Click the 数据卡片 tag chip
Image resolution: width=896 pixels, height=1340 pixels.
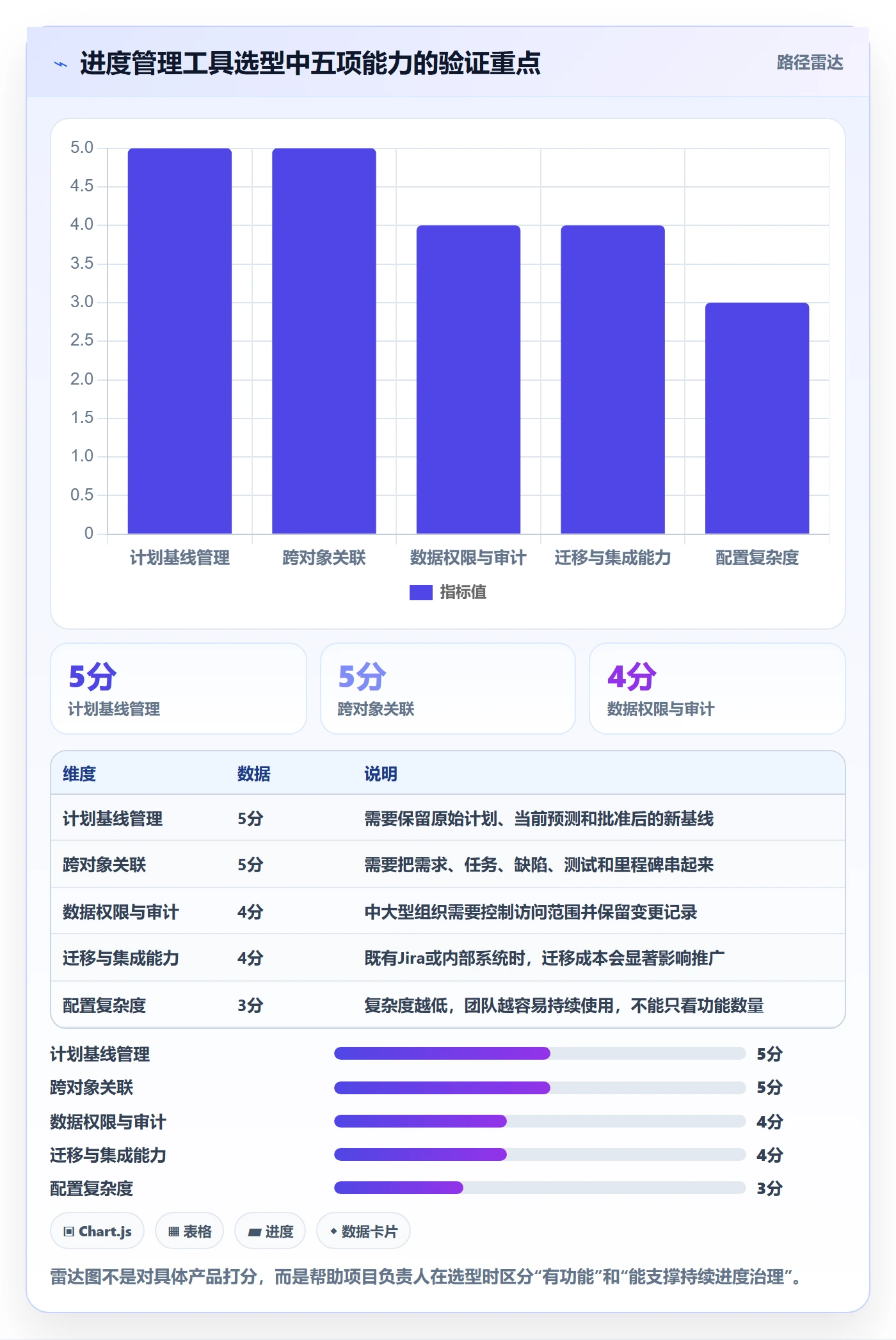pos(364,1231)
